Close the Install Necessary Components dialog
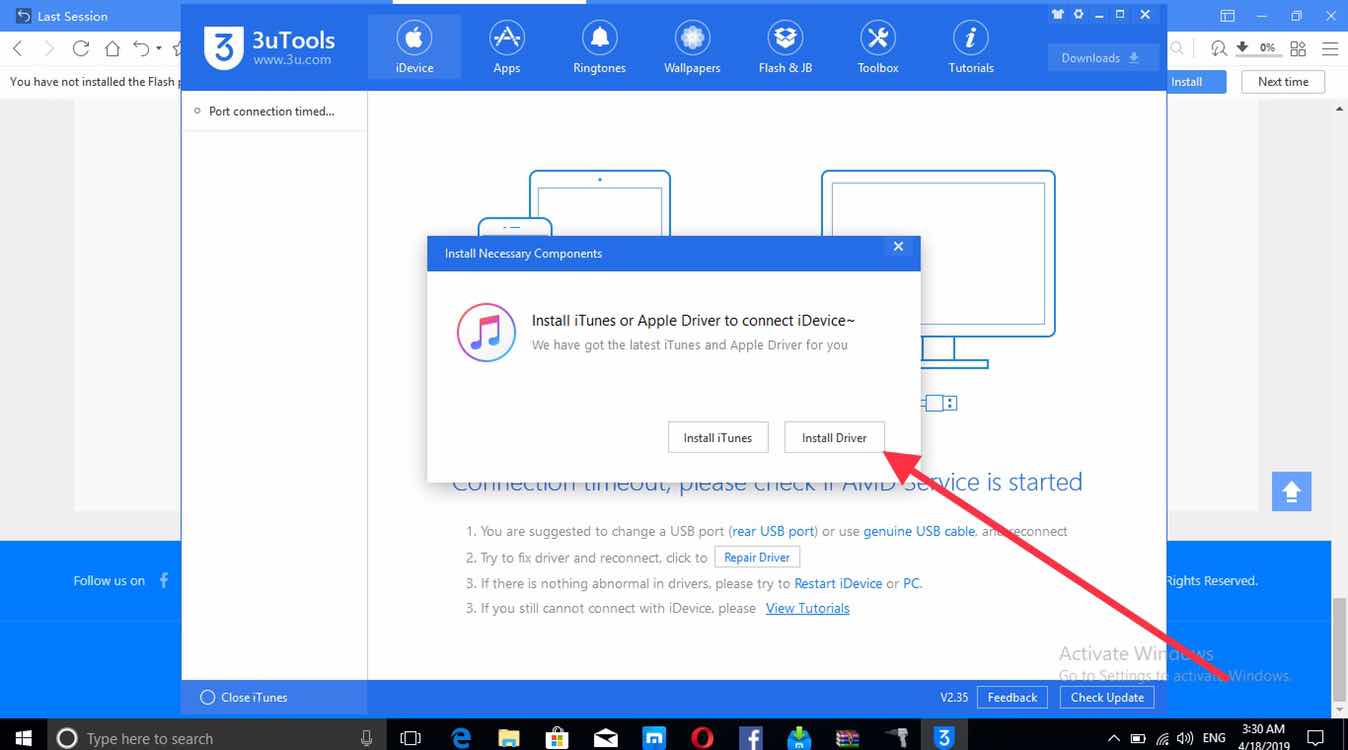This screenshot has height=750, width=1348. click(x=898, y=246)
